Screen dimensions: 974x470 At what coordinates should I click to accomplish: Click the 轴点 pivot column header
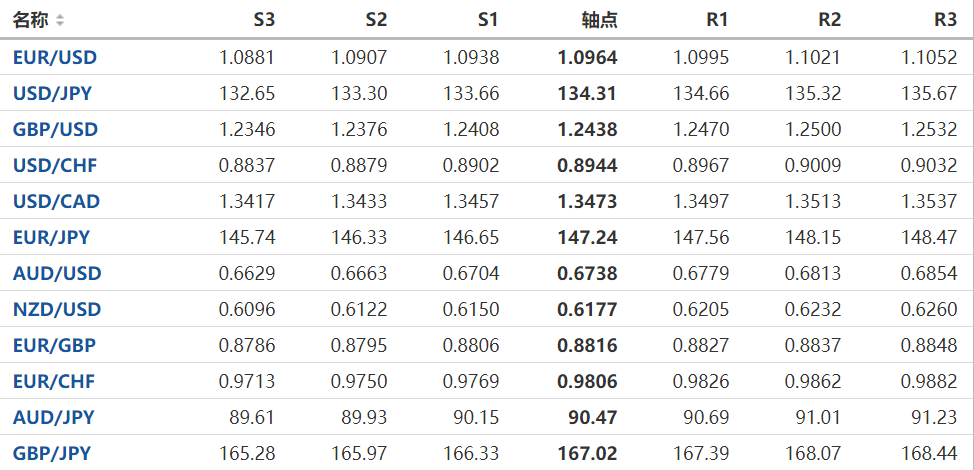point(599,20)
